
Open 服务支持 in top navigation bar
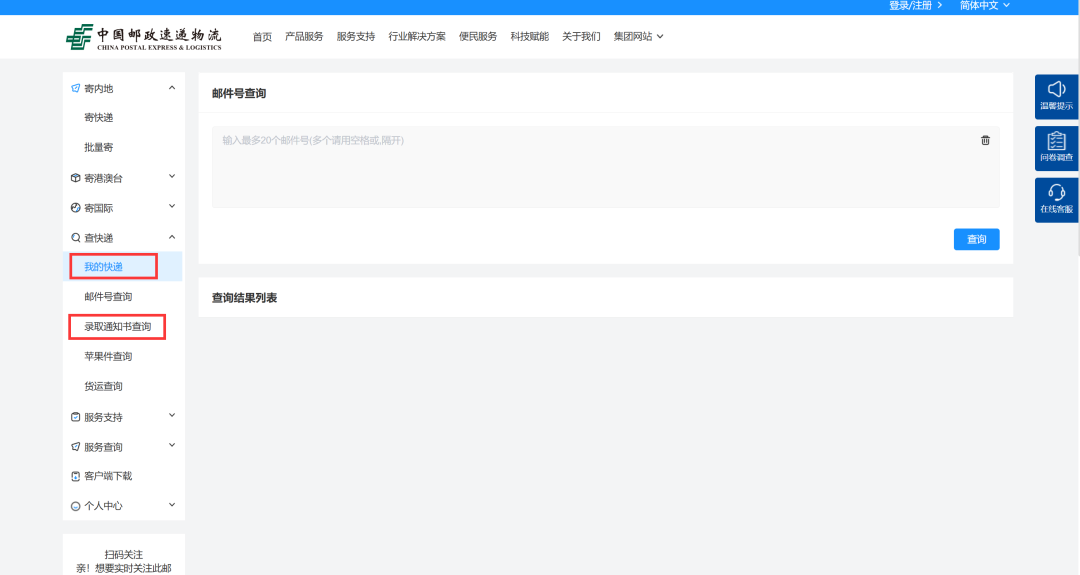tap(355, 36)
